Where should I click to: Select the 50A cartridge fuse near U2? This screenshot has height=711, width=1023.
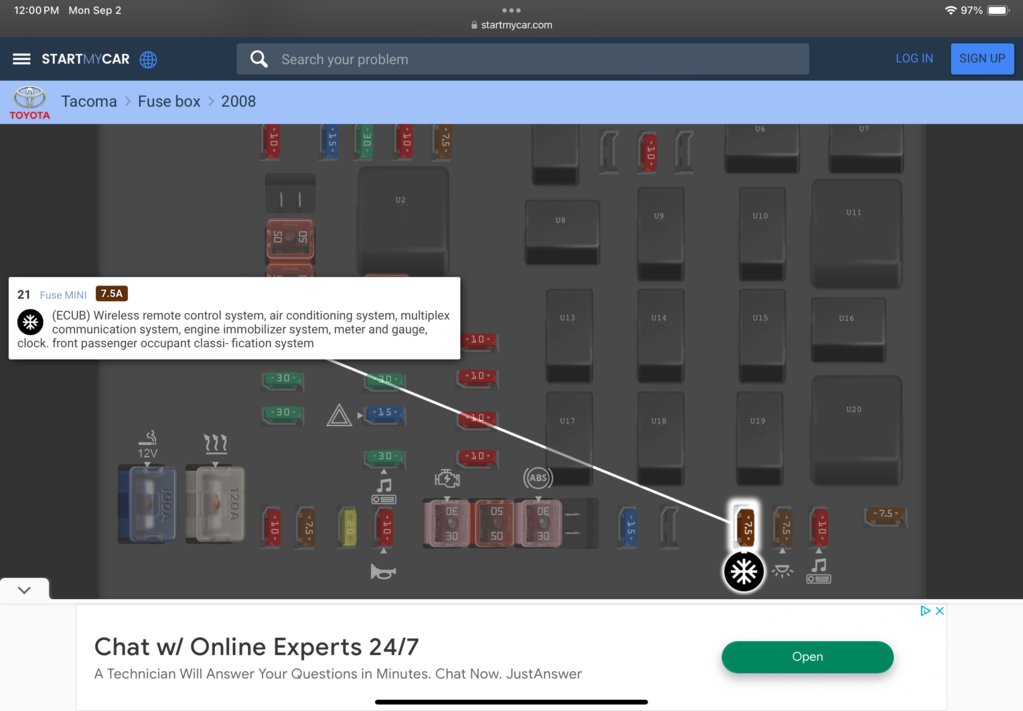click(290, 239)
